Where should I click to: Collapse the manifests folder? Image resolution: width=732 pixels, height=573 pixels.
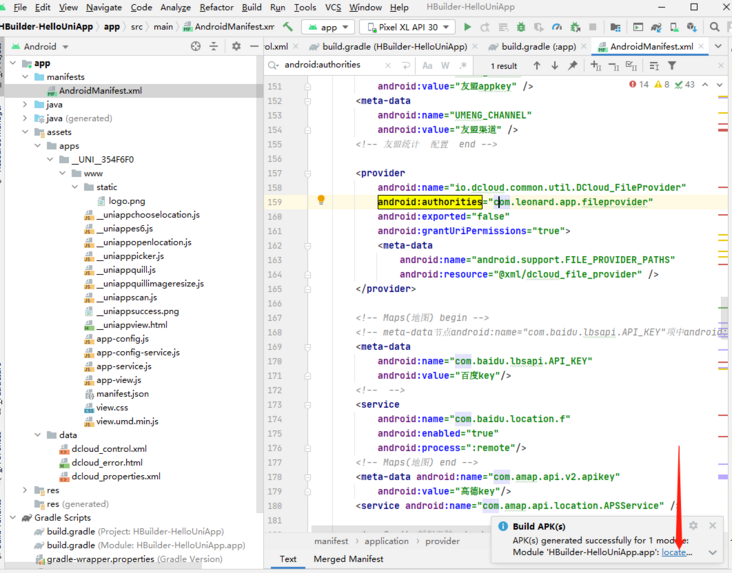25,77
